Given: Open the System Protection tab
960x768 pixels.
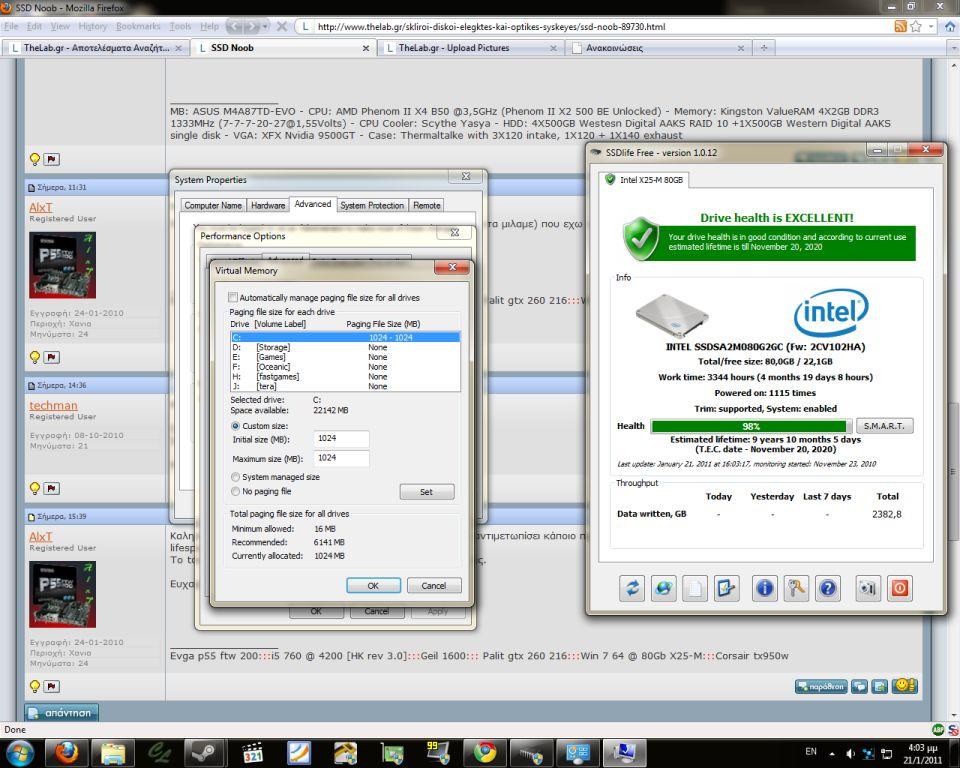Looking at the screenshot, I should pos(372,205).
